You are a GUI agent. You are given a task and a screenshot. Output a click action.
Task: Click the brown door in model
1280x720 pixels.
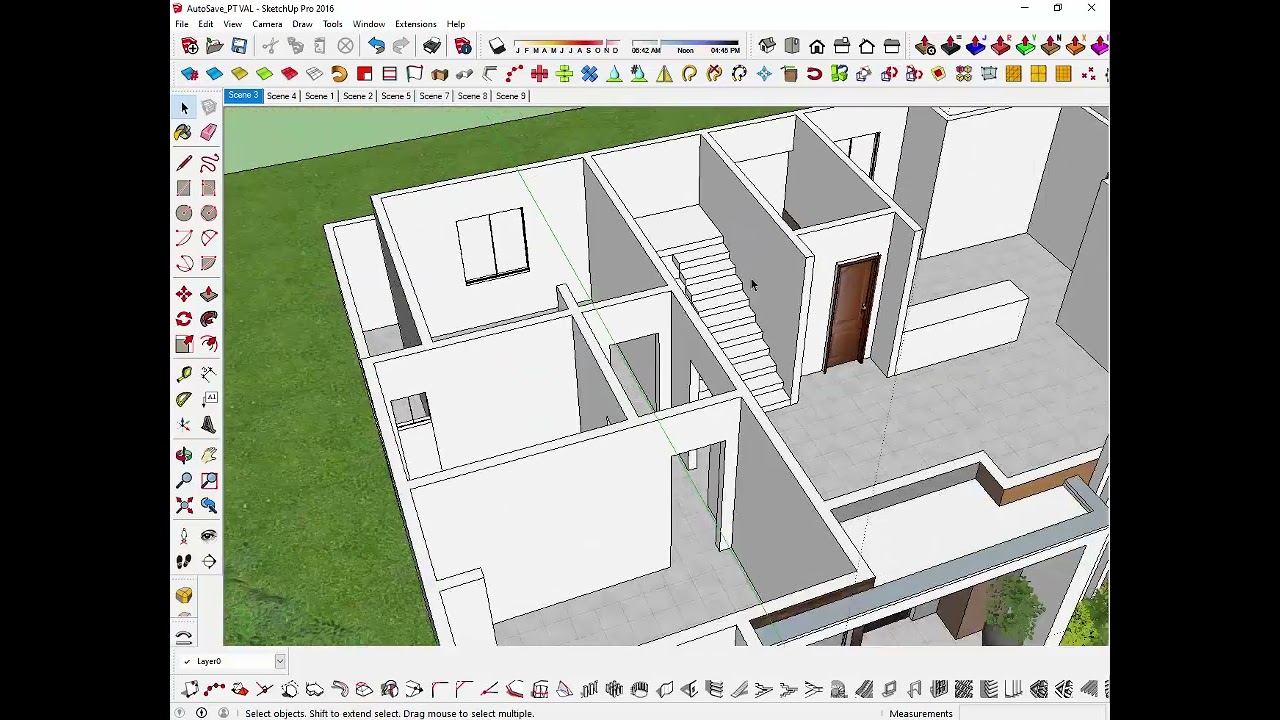852,312
